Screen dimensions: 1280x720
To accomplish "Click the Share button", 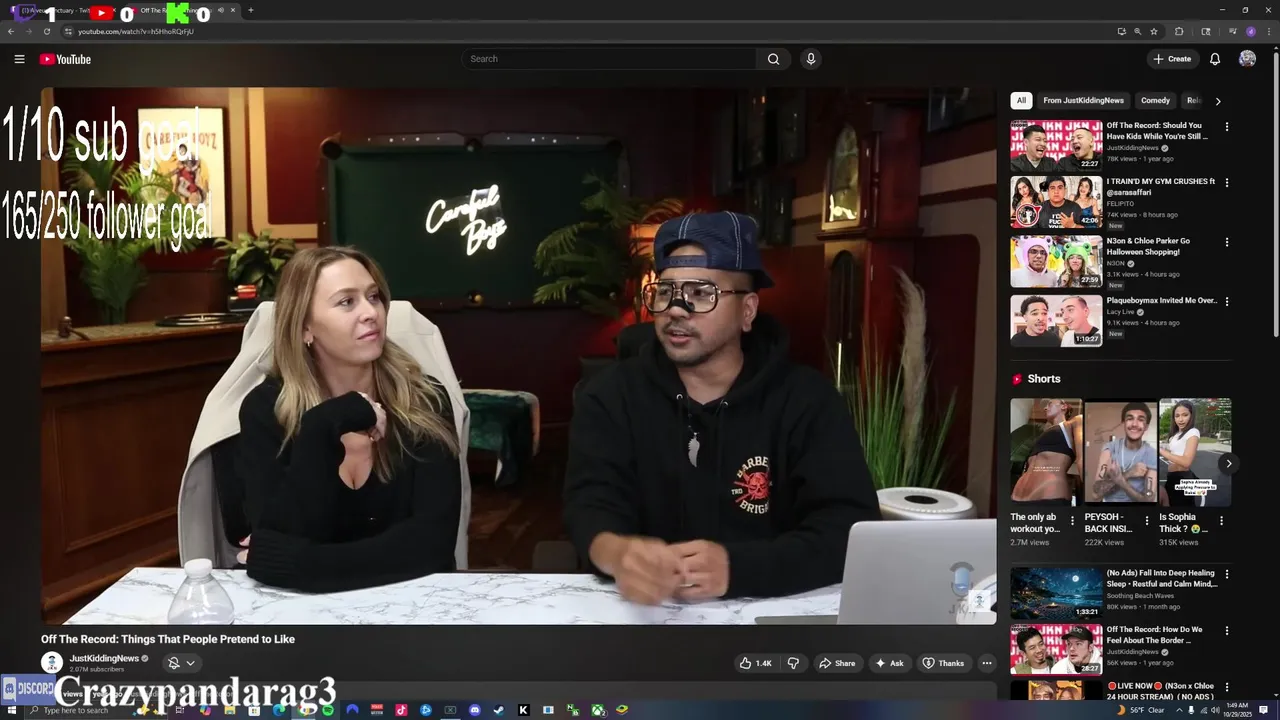I will [x=837, y=663].
